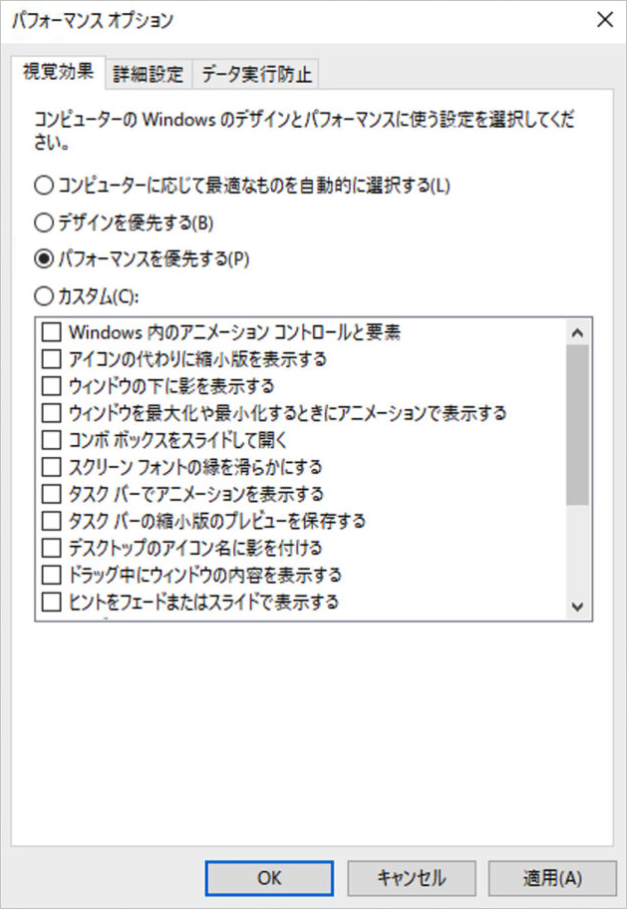This screenshot has width=627, height=909.
Task: Click the list scroll up arrow
Action: tap(576, 332)
